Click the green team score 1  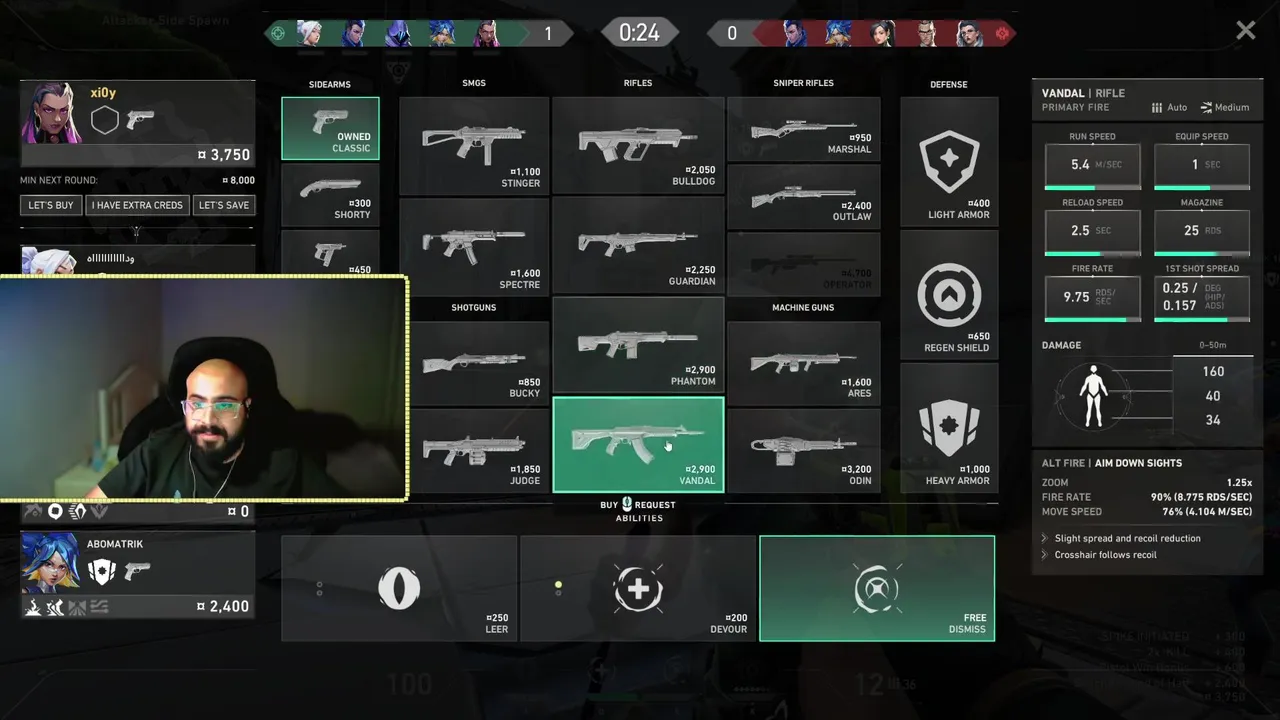pyautogui.click(x=547, y=34)
